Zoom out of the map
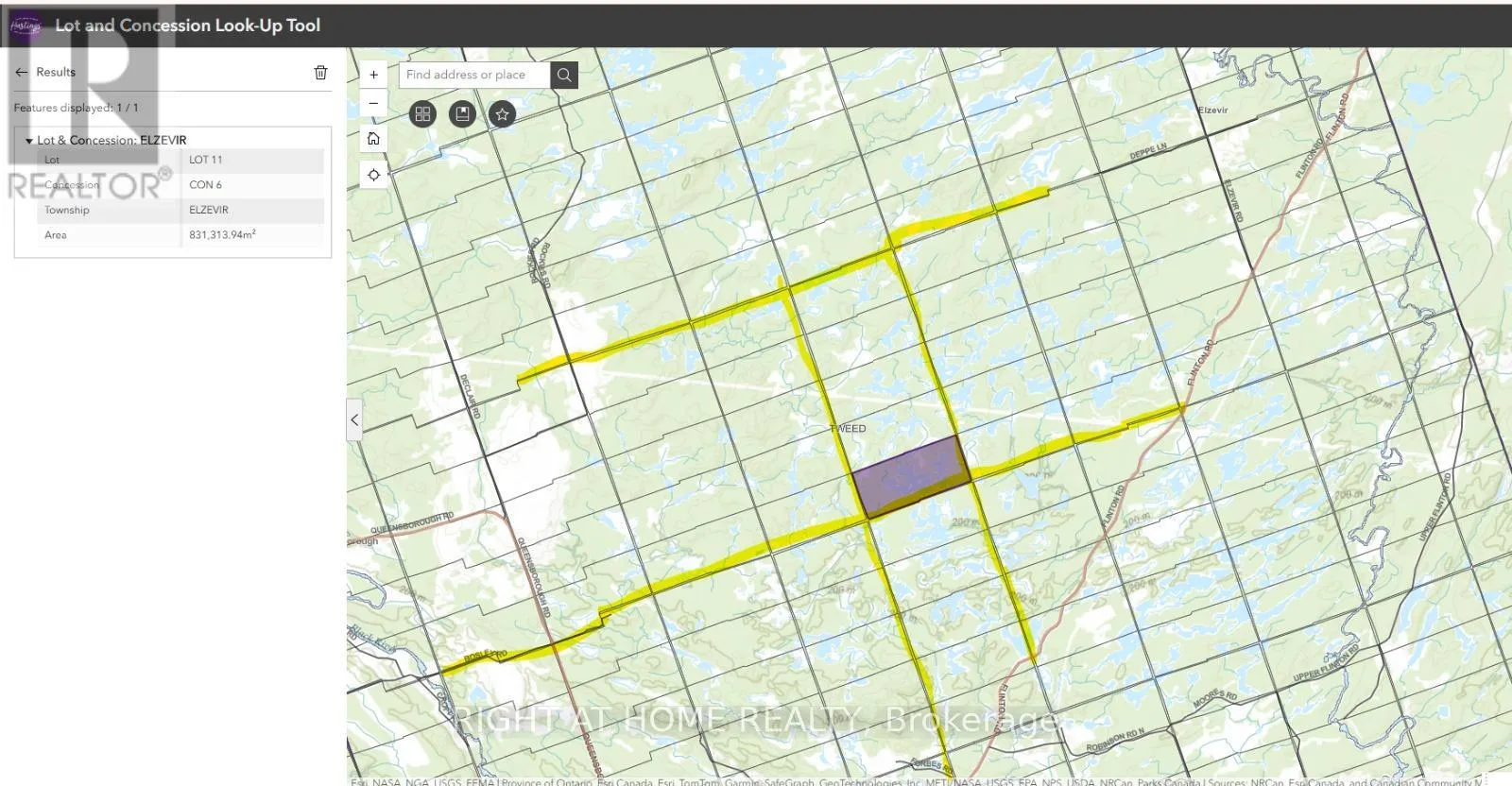The width and height of the screenshot is (1512, 786). coord(373,103)
